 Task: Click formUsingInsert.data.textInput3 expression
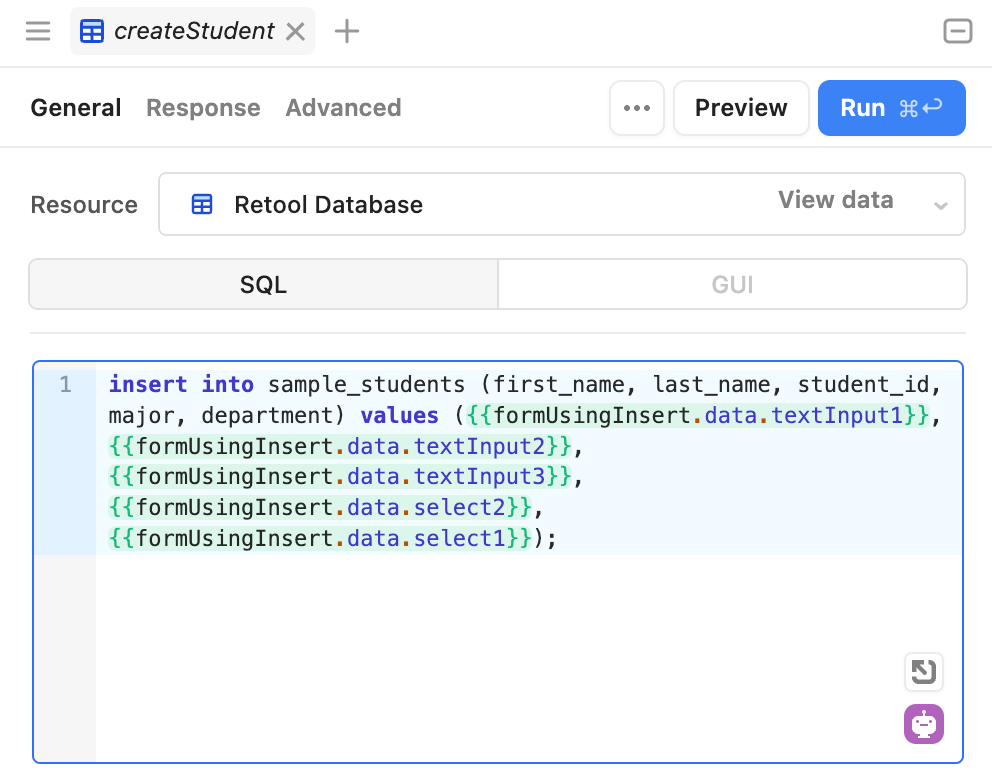point(340,476)
